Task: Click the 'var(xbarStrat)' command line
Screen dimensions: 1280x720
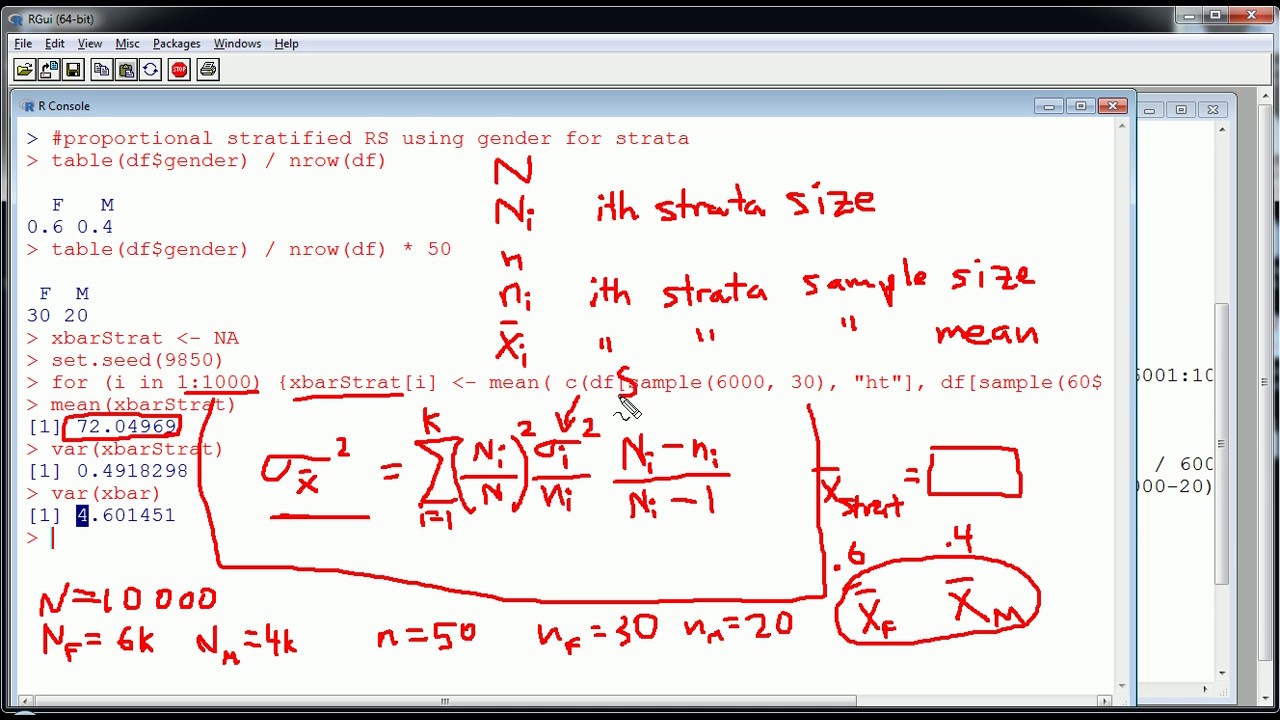Action: coord(137,449)
